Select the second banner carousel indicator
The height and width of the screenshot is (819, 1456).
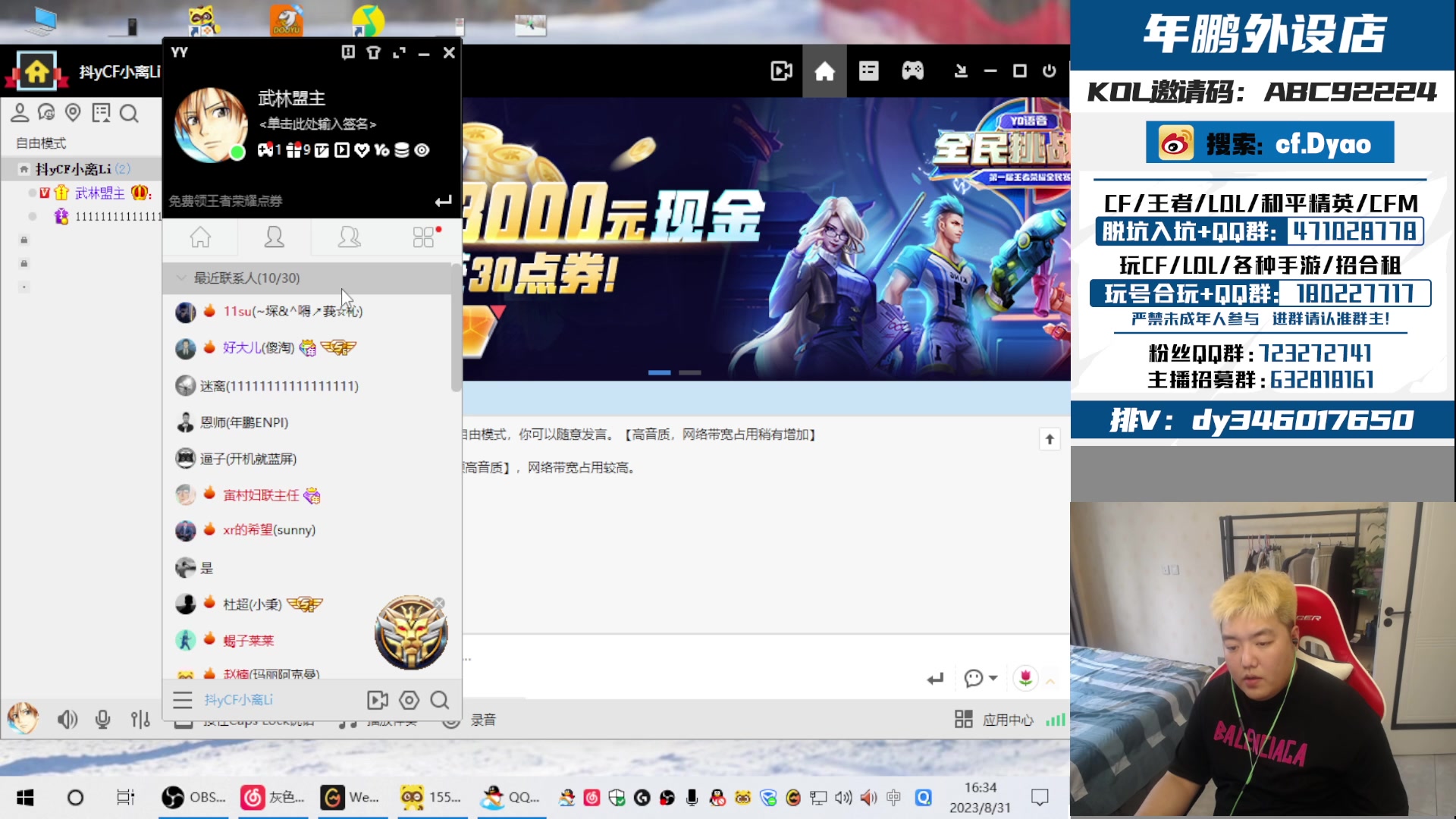(690, 372)
